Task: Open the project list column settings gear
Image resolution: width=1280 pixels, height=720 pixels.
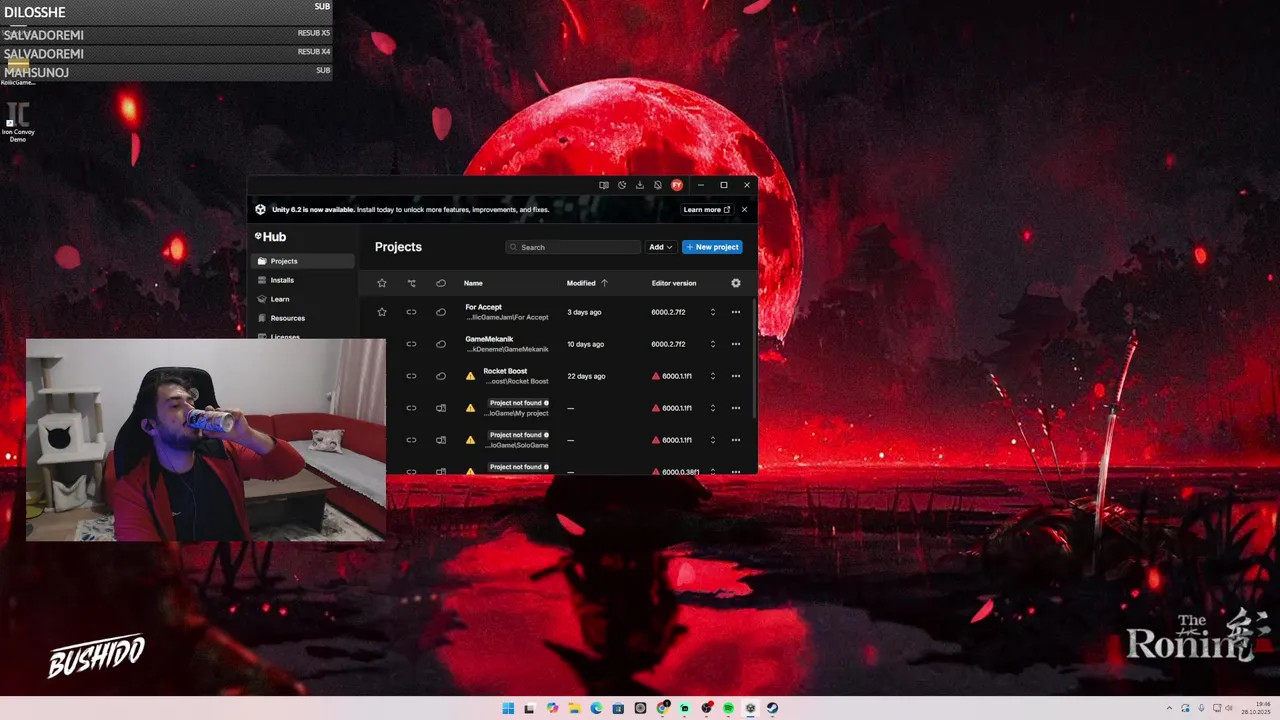Action: (736, 283)
